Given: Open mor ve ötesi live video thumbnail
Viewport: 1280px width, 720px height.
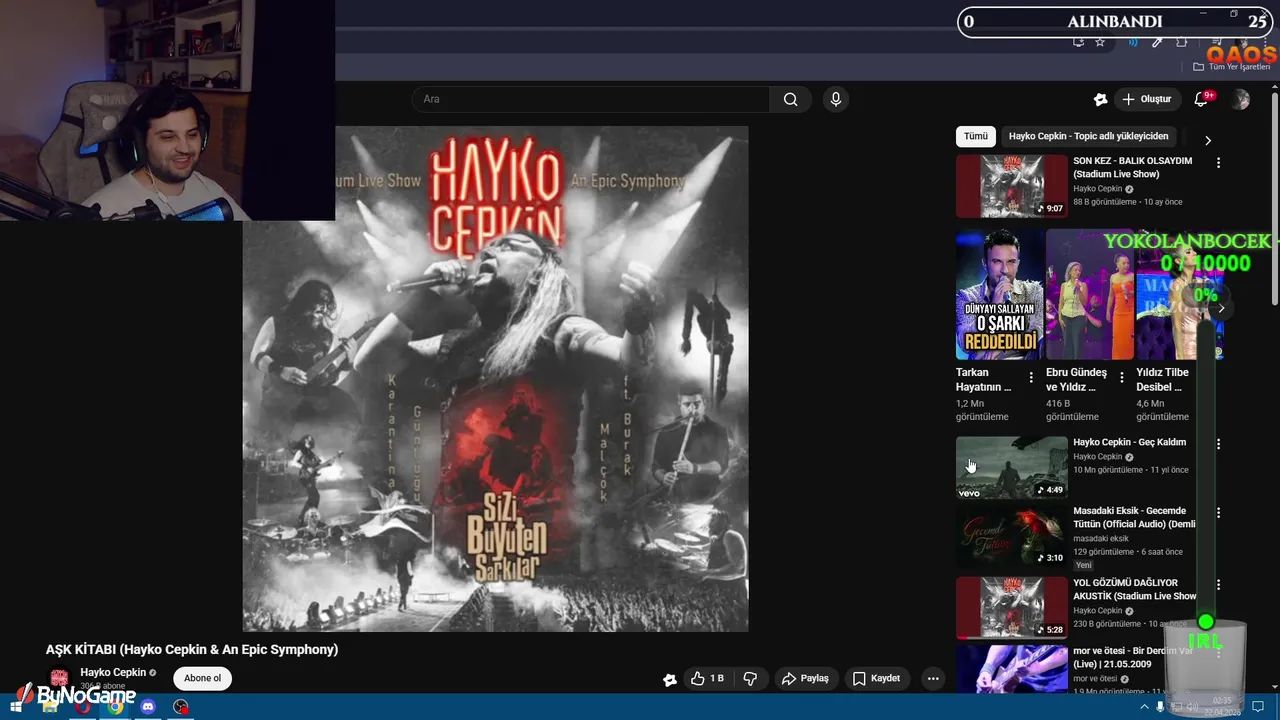Looking at the screenshot, I should click(x=1011, y=669).
